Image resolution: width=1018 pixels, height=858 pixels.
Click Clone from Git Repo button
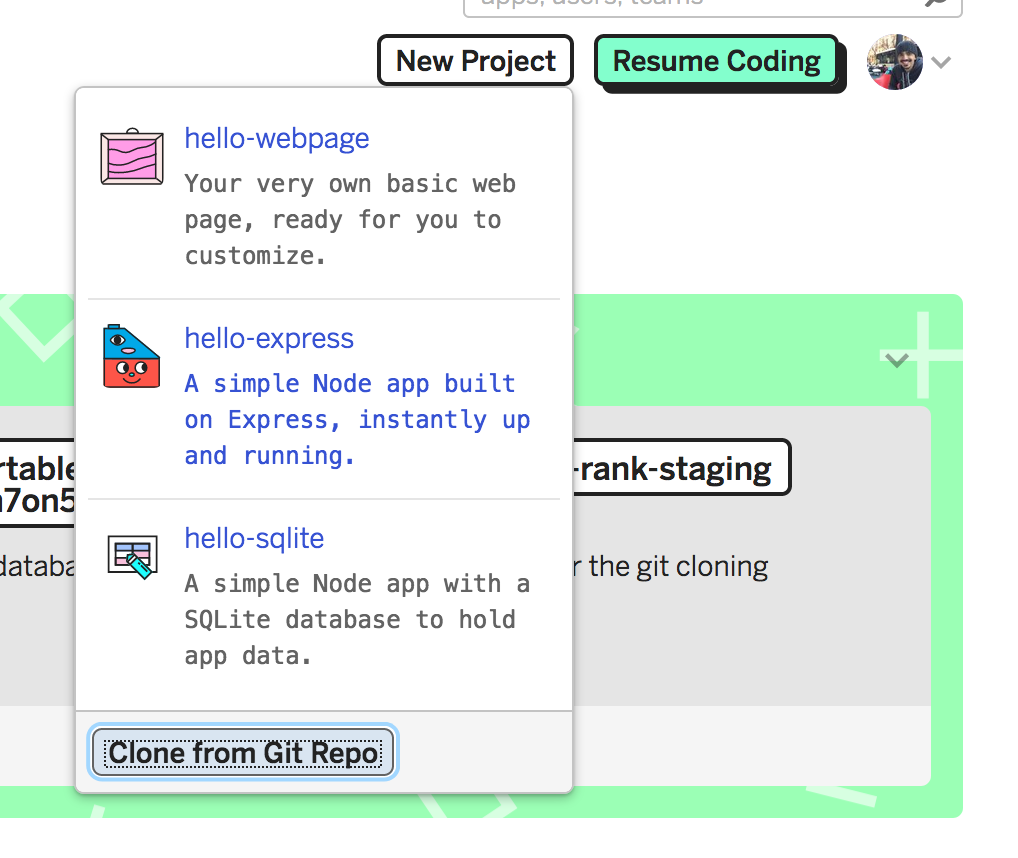(x=243, y=752)
